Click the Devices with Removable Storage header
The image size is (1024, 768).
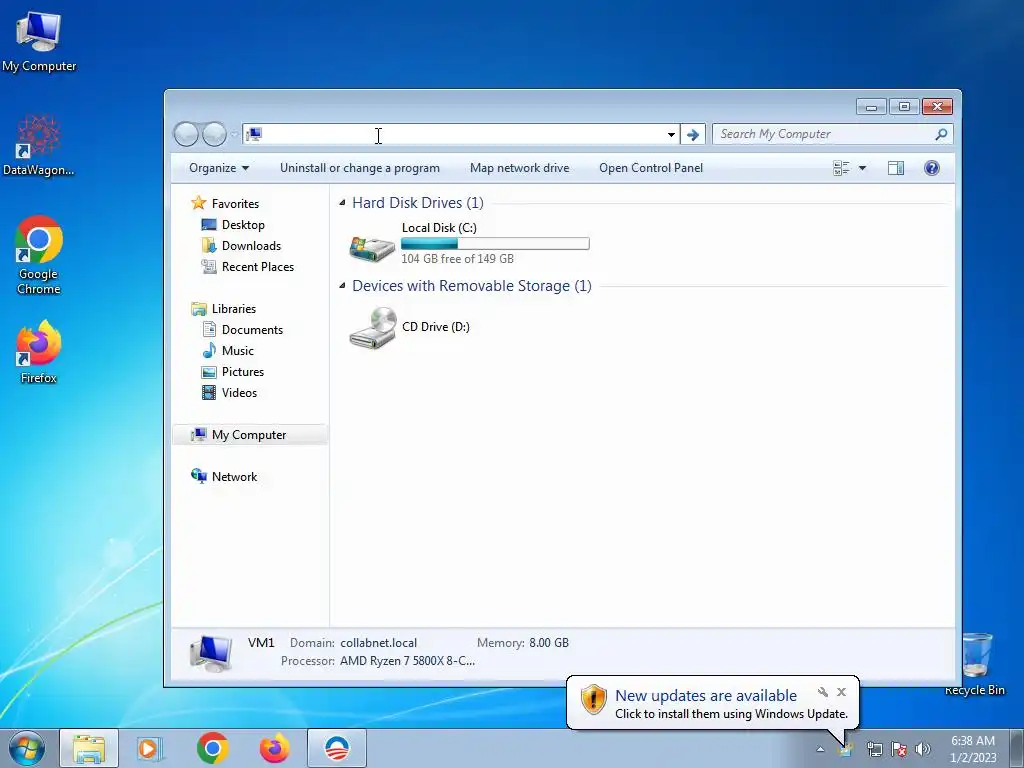(x=472, y=286)
